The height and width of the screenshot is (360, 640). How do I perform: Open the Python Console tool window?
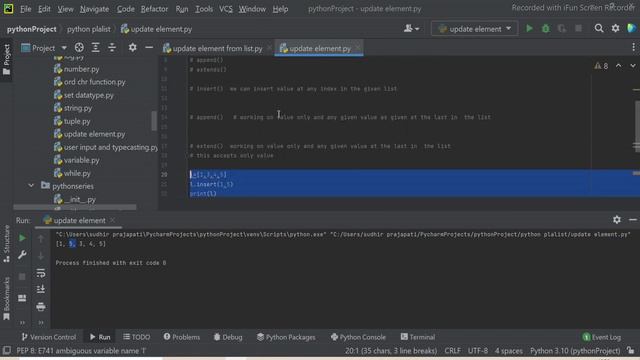(358, 337)
